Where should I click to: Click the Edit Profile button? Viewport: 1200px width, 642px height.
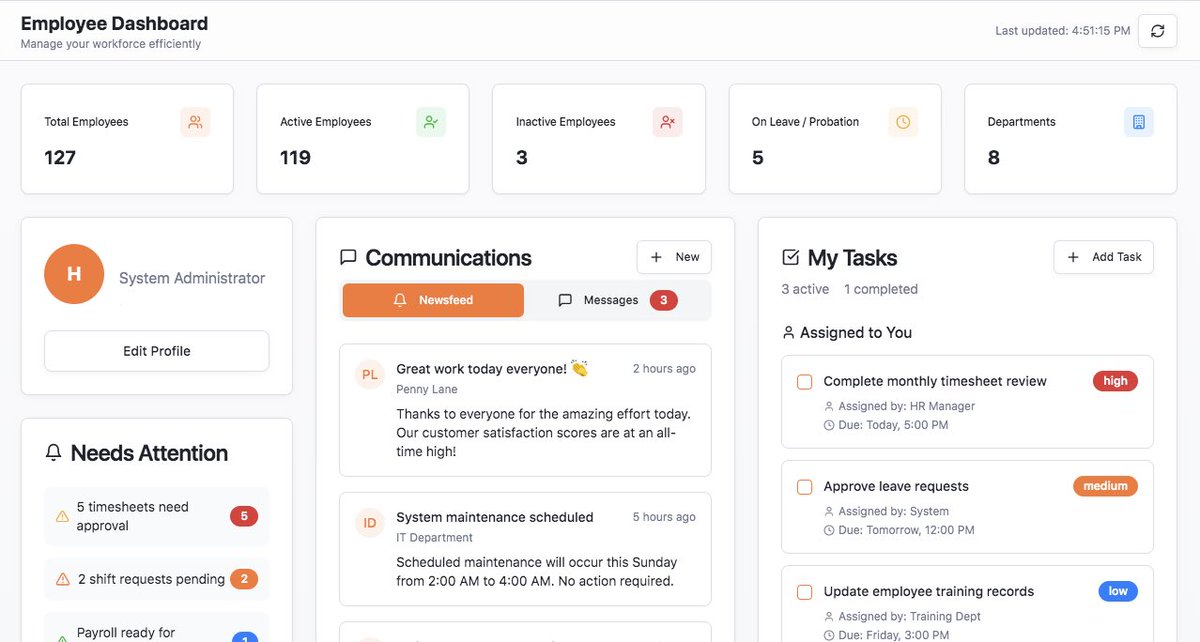pyautogui.click(x=156, y=350)
